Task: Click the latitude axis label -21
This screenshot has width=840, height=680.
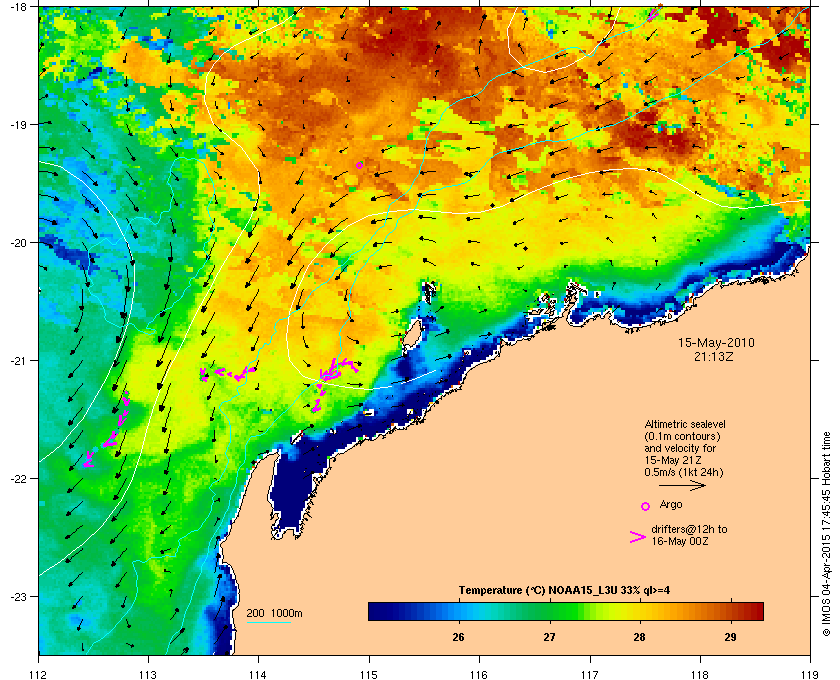Action: (x=18, y=361)
